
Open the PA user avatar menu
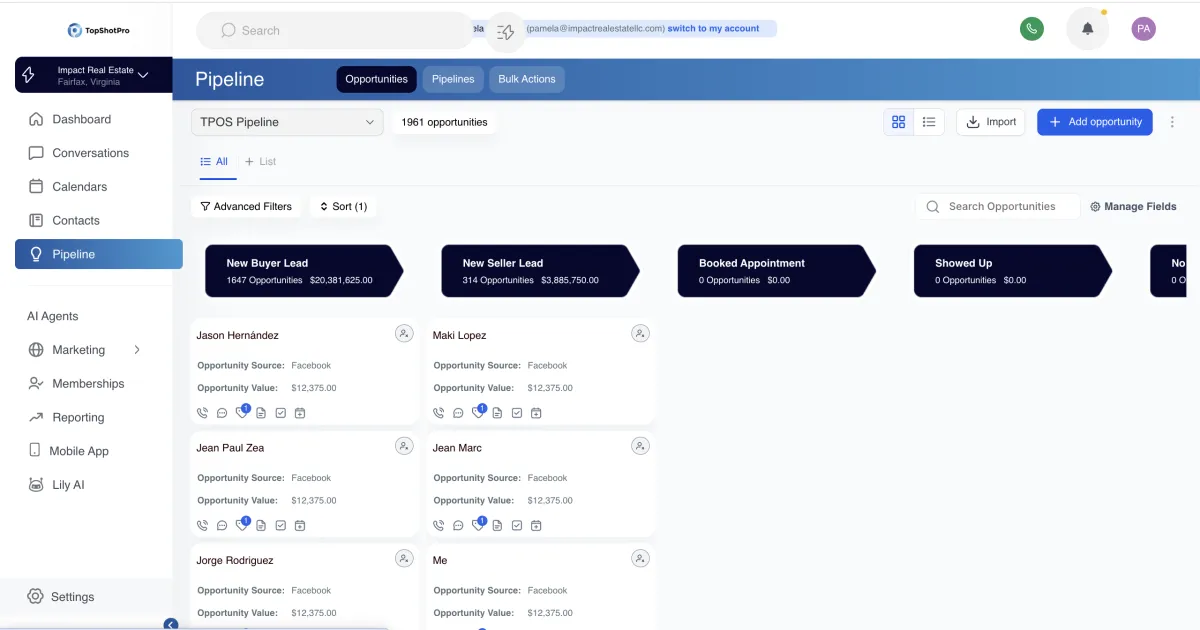pos(1144,29)
